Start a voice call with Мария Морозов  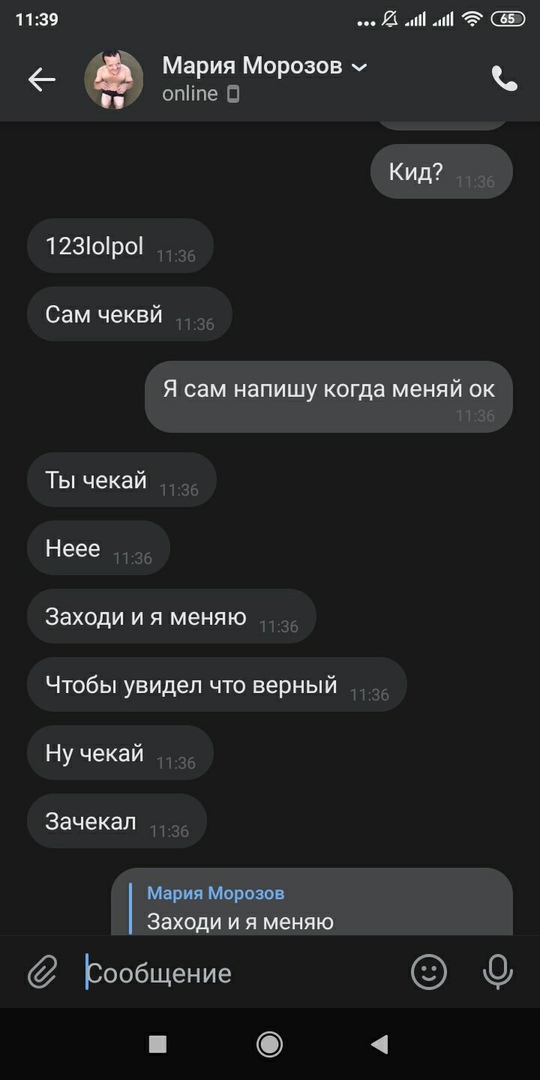pos(504,79)
